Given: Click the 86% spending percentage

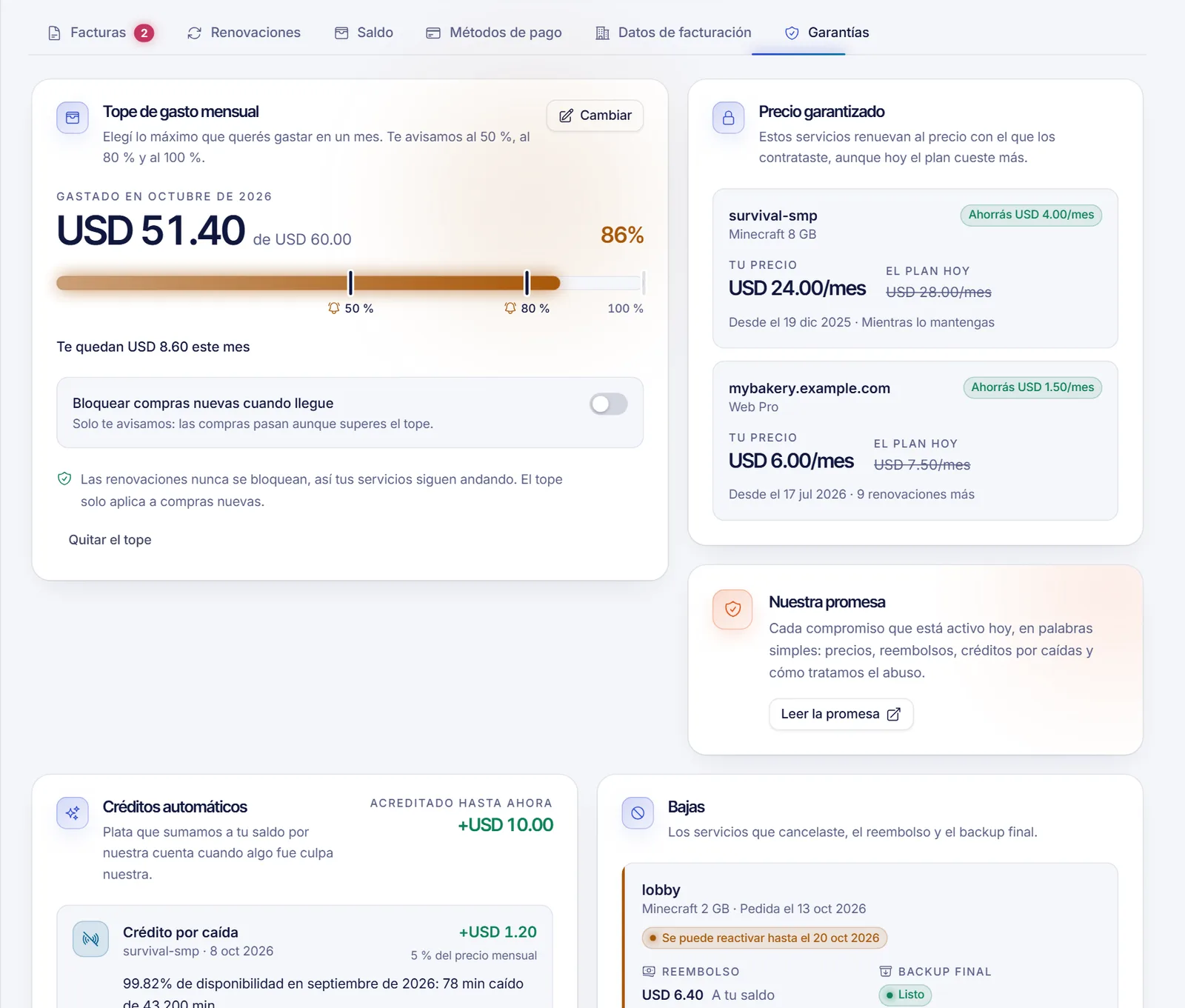Looking at the screenshot, I should 622,235.
